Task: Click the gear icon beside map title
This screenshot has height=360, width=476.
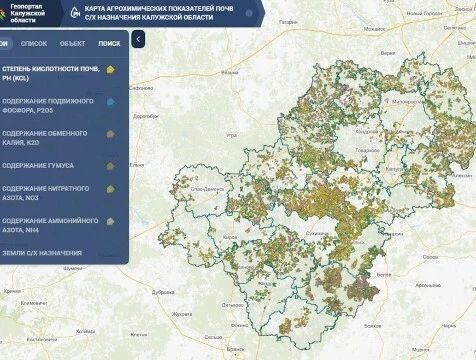Action: (249, 13)
